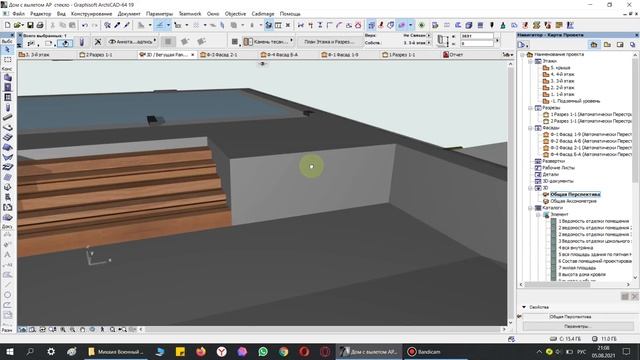Image resolution: width=640 pixels, height=360 pixels.
Task: Select the Wall tool in toolbox
Action: coord(7,77)
